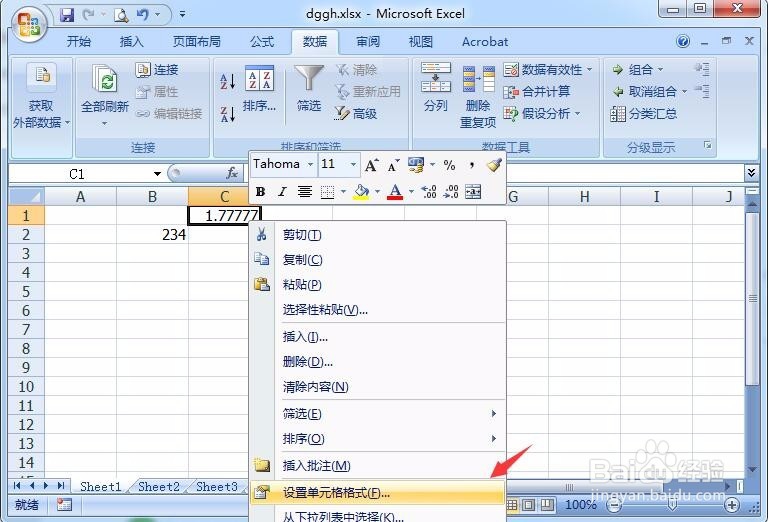The width and height of the screenshot is (768, 522).
Task: Open Excel Help question mark icon
Action: click(683, 41)
